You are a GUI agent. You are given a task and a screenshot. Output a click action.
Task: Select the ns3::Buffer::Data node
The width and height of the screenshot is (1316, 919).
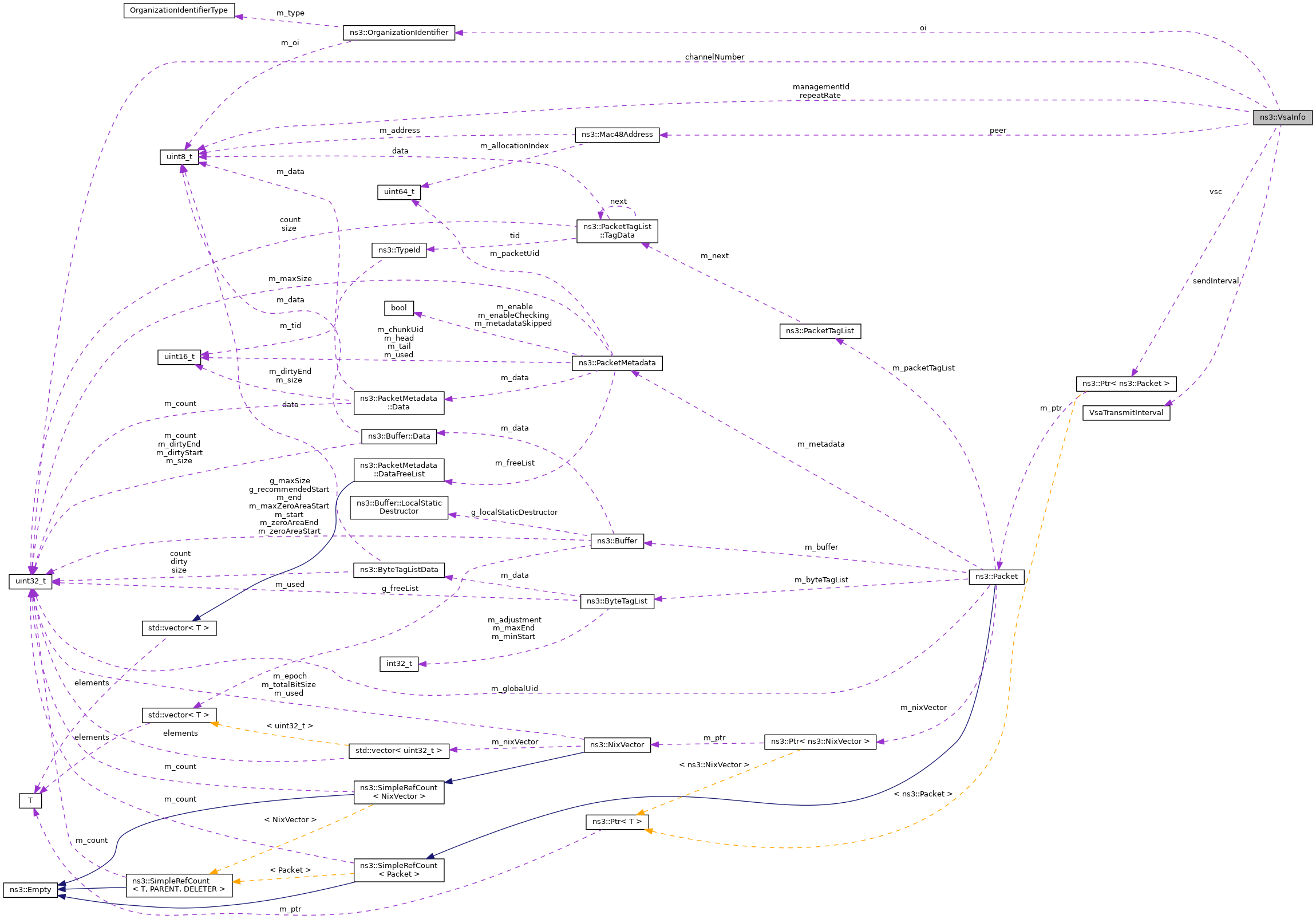click(x=399, y=436)
